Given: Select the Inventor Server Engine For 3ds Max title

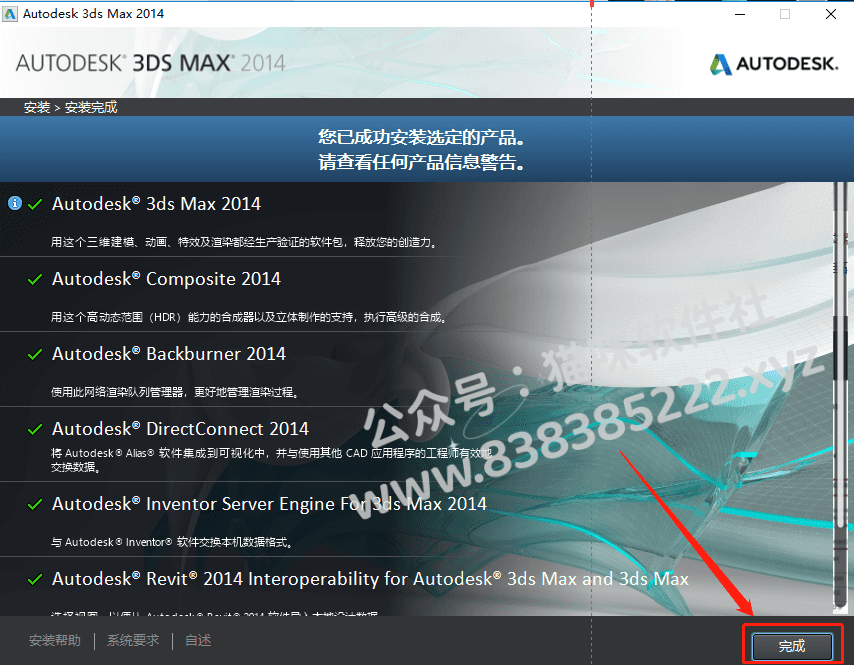Looking at the screenshot, I should (269, 504).
